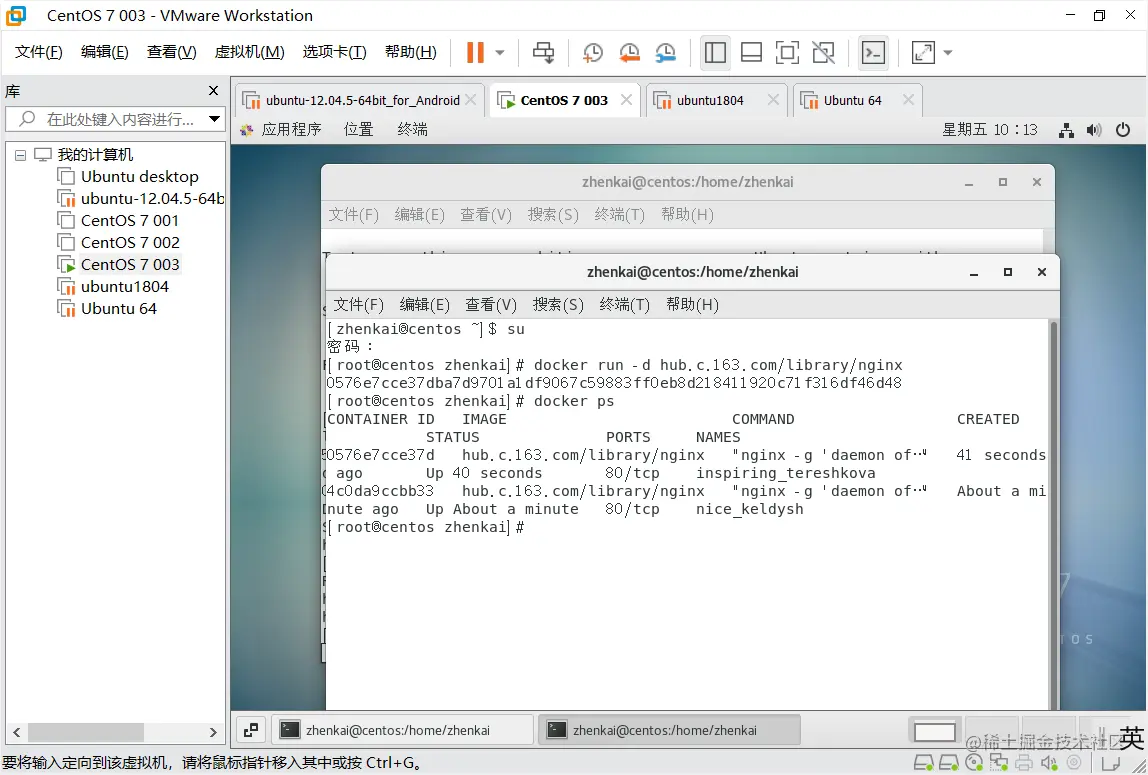Open 搜索(S) menu in front terminal
The height and width of the screenshot is (775, 1148).
coord(558,304)
